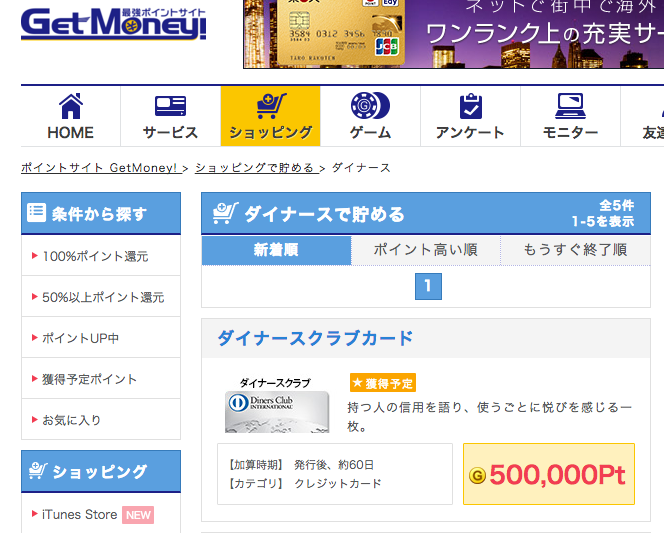Click the 全5件 1-5を表示 count text
The image size is (664, 533).
(603, 213)
